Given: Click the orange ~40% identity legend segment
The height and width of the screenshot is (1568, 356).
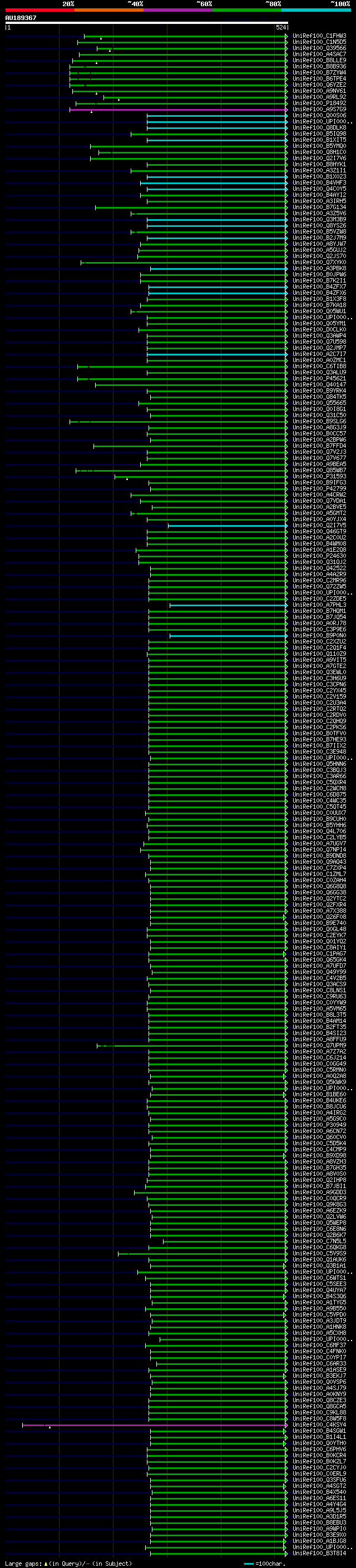Looking at the screenshot, I should click(109, 10).
